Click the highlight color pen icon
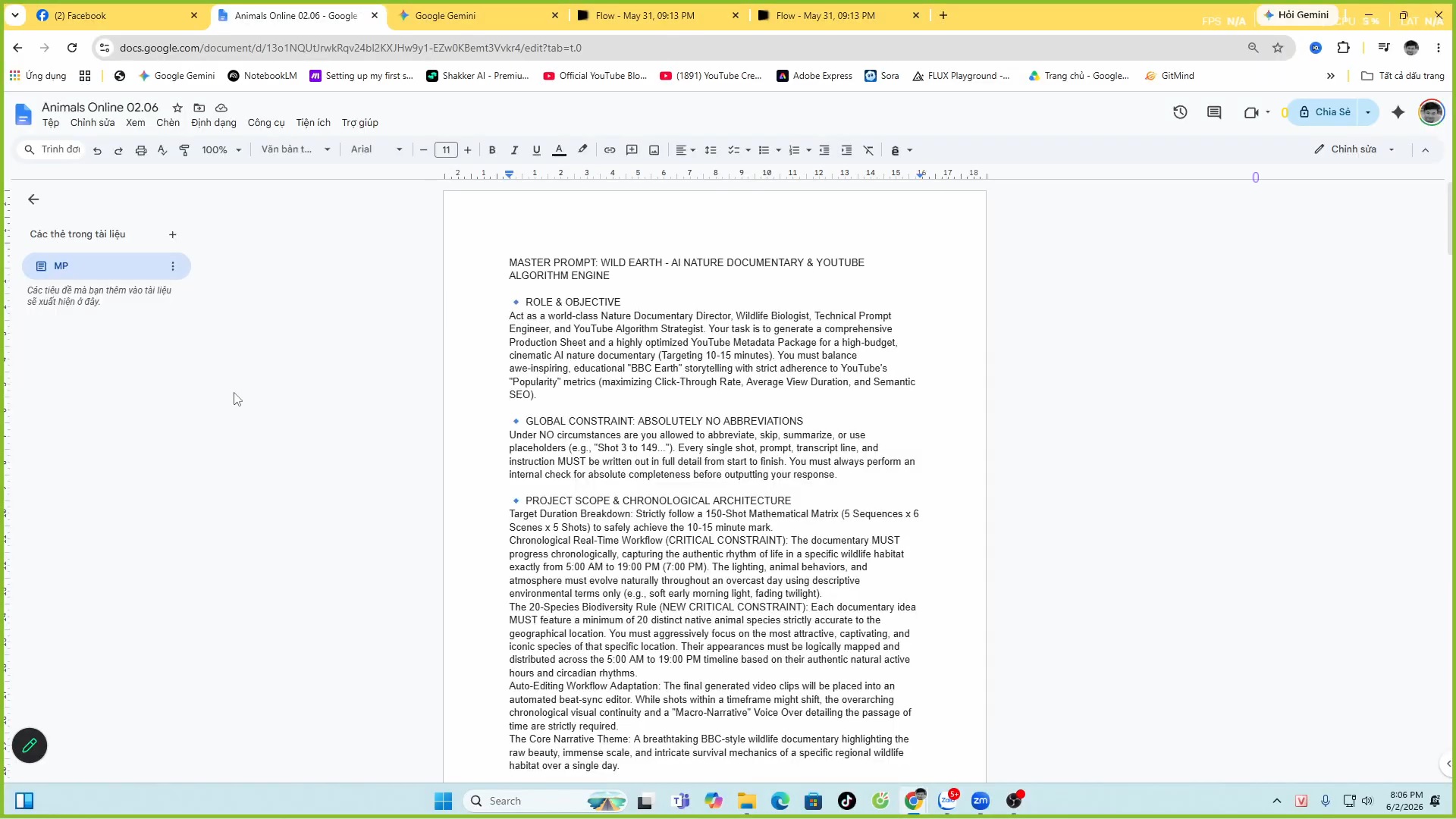 (582, 150)
